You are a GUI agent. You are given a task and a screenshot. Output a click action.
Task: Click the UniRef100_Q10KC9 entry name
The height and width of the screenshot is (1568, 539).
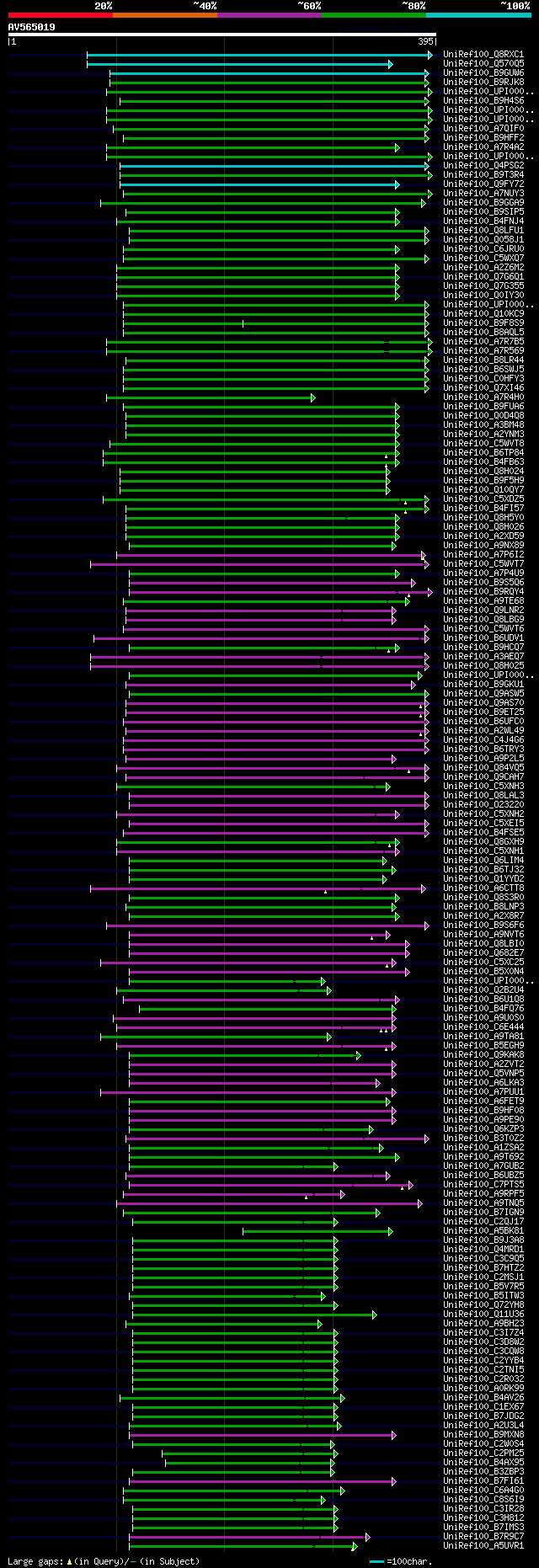[483, 314]
